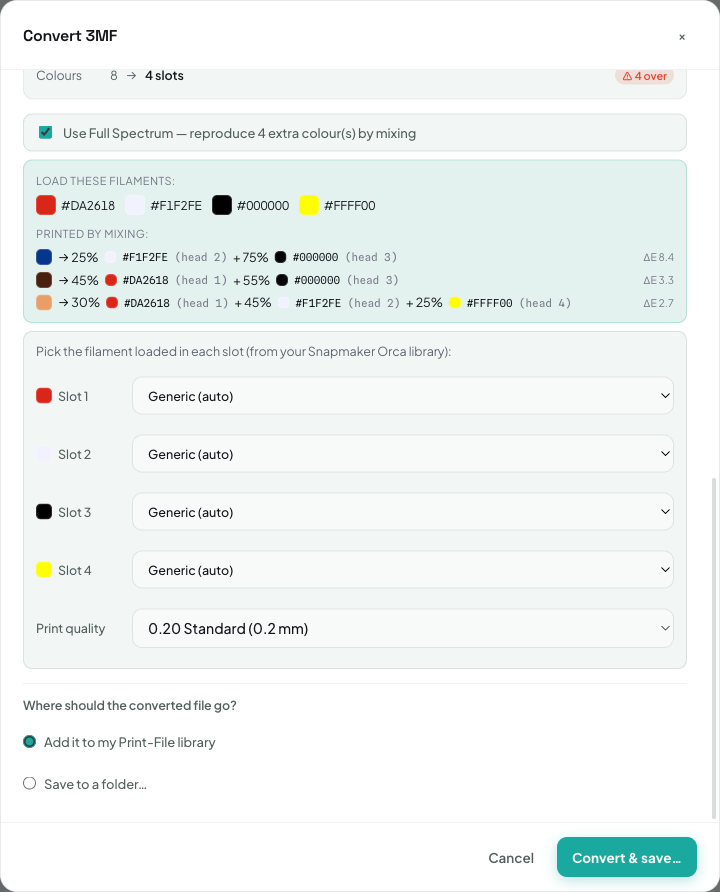Image resolution: width=720 pixels, height=892 pixels.
Task: Select the Save to a folder option
Action: tap(30, 783)
